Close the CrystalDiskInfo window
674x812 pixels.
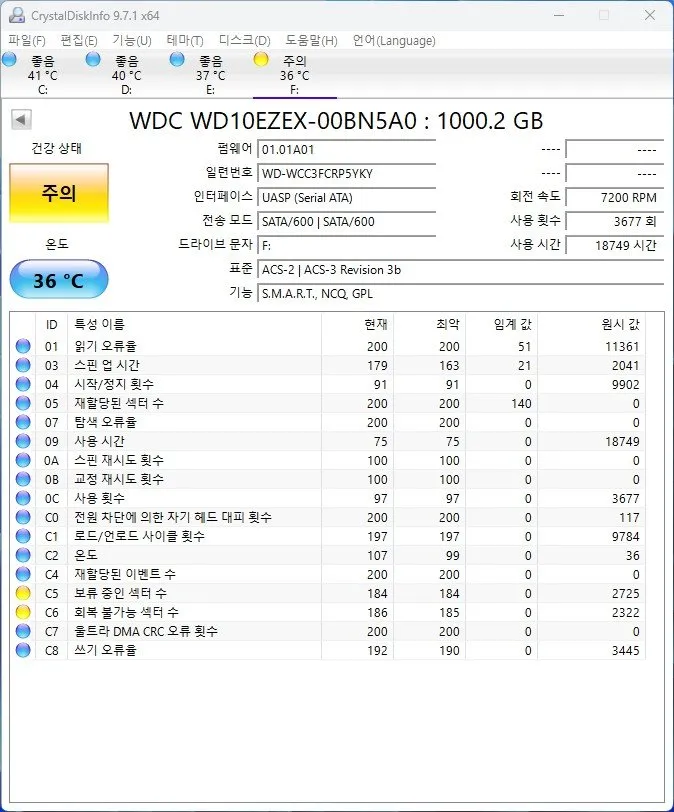650,15
